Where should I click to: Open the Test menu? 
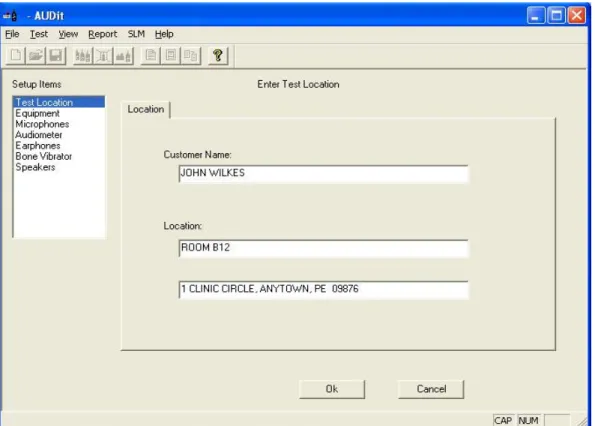pyautogui.click(x=39, y=34)
